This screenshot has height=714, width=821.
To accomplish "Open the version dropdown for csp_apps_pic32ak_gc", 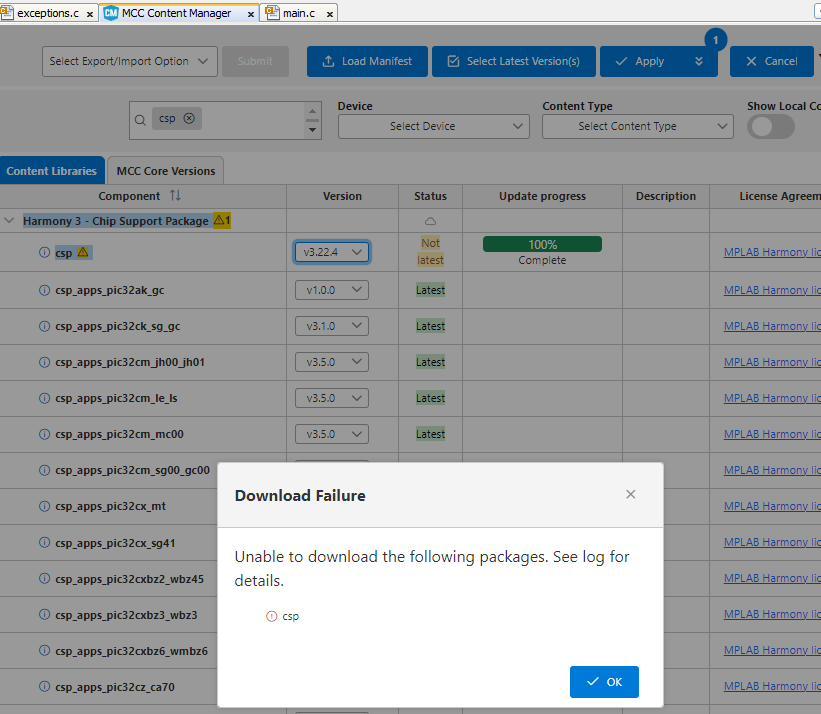I will pos(332,290).
